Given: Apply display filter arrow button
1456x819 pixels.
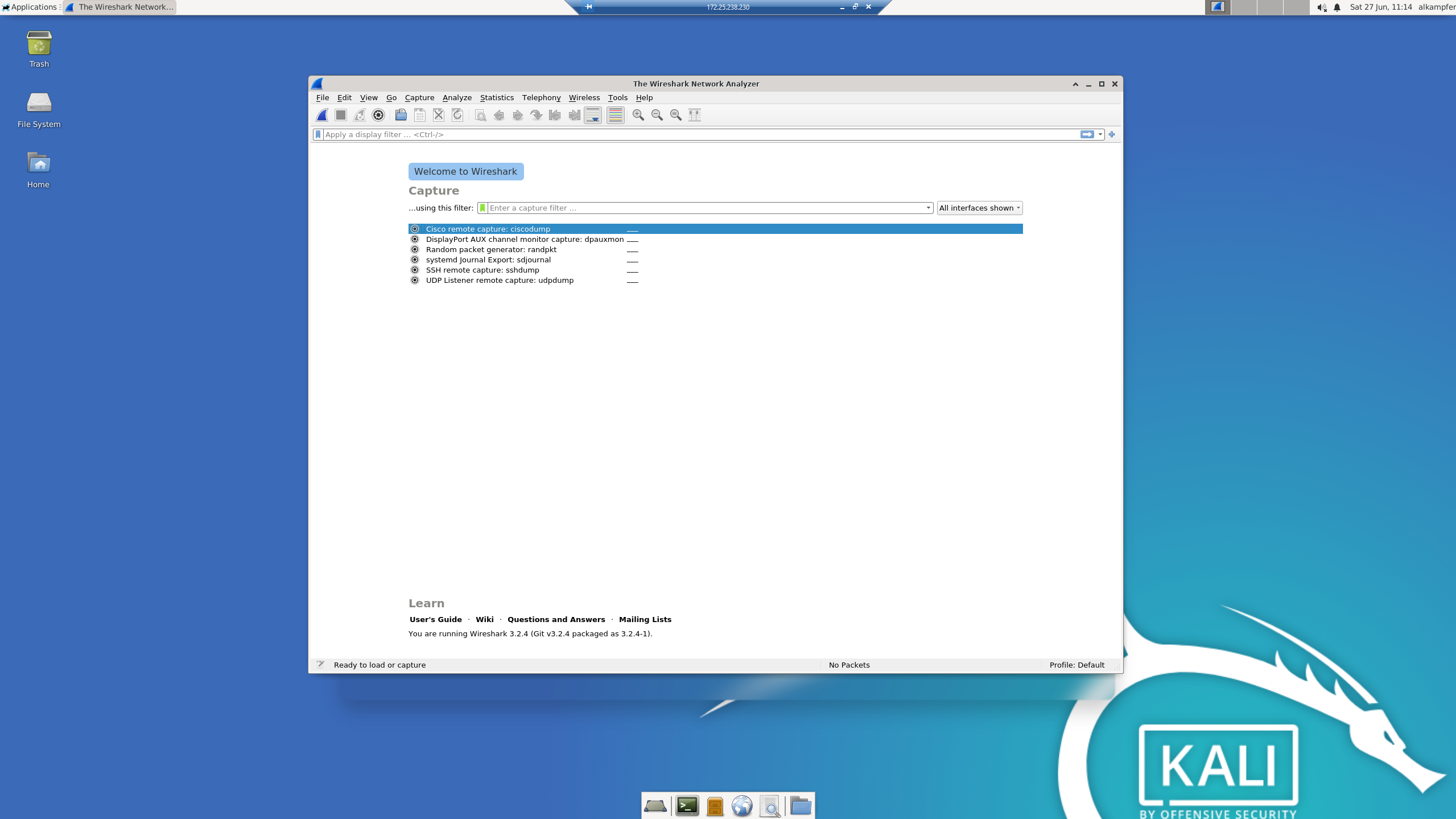Looking at the screenshot, I should tap(1087, 135).
